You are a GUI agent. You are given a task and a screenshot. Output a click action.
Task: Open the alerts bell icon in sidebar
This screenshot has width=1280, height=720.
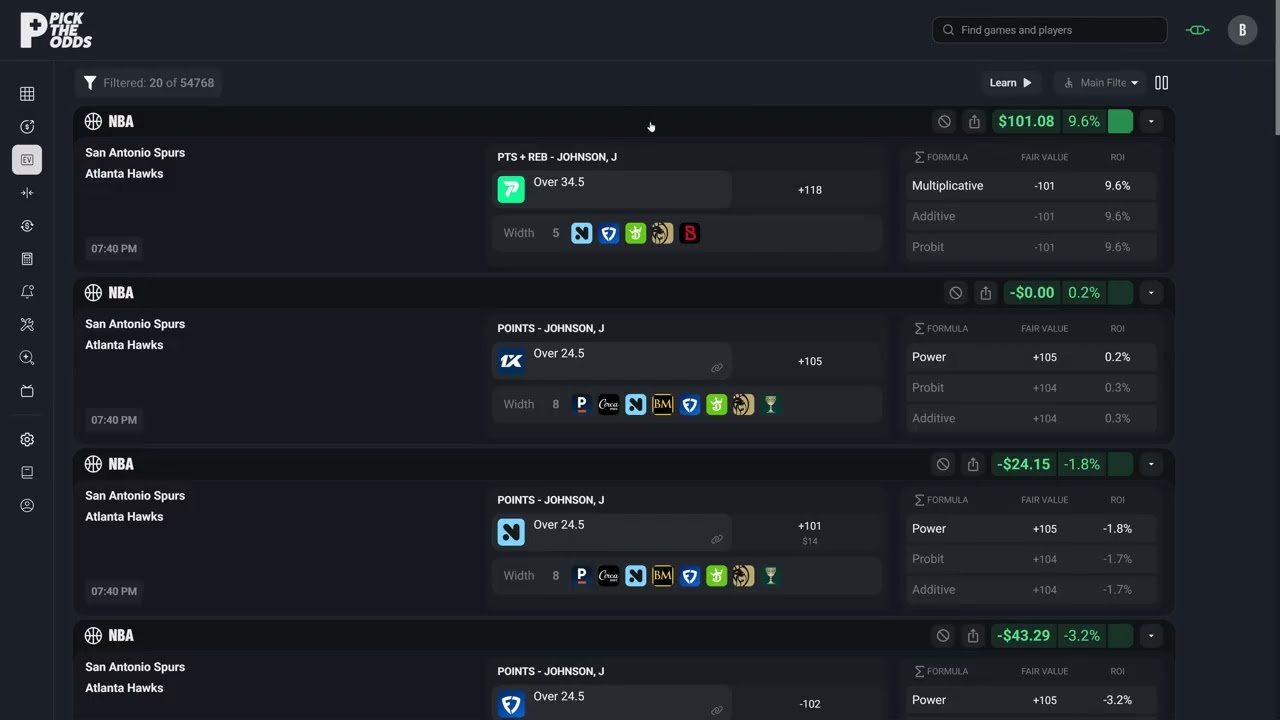tap(27, 292)
